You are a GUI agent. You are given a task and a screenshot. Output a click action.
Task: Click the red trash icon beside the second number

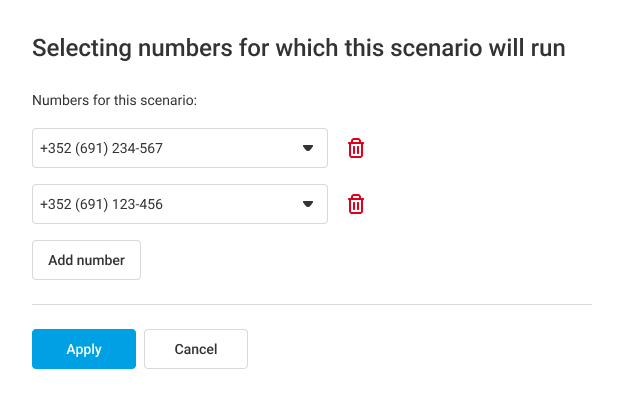click(356, 204)
